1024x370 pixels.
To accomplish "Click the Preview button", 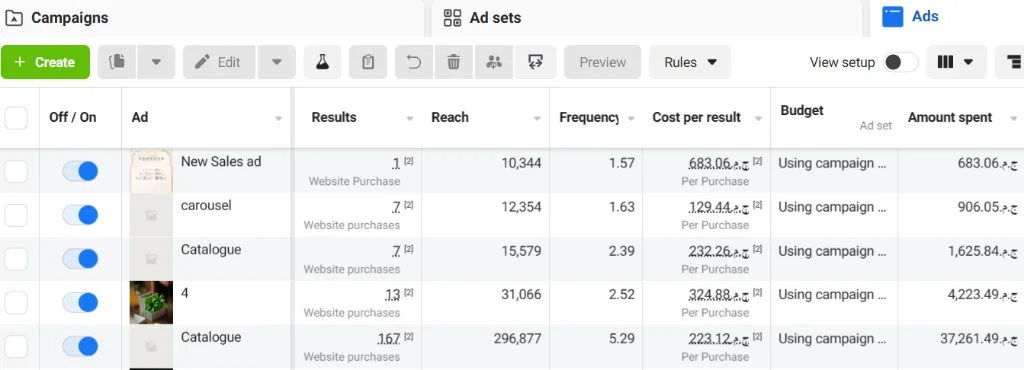I will pos(603,62).
